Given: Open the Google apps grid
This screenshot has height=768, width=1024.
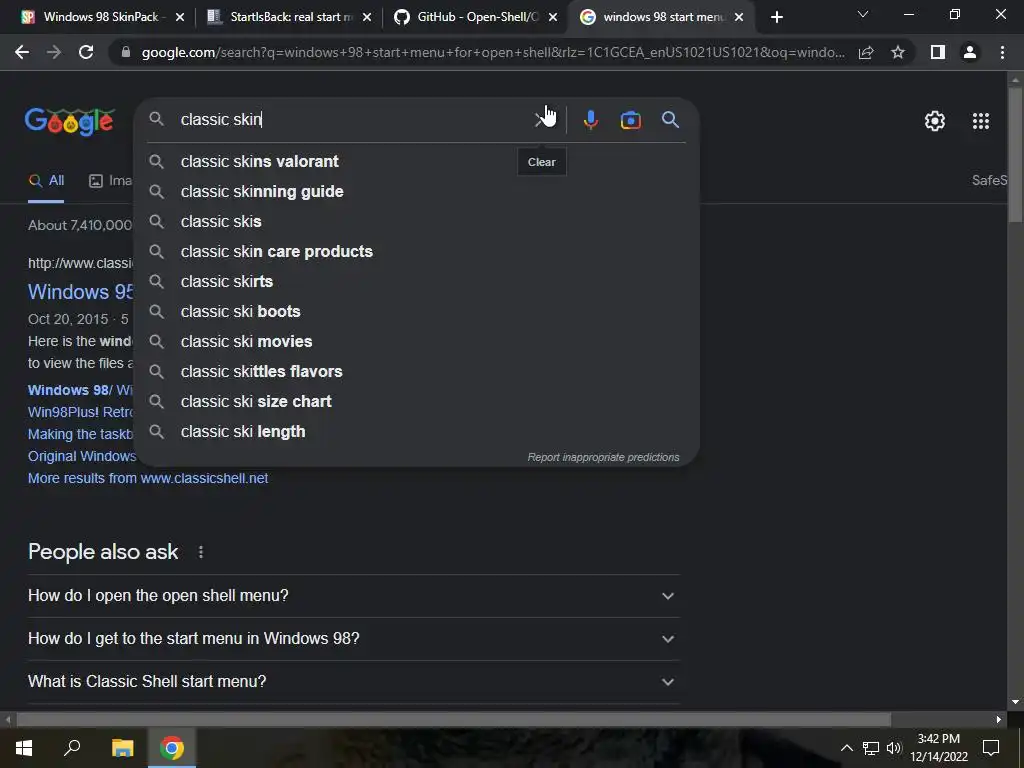Looking at the screenshot, I should 981,121.
